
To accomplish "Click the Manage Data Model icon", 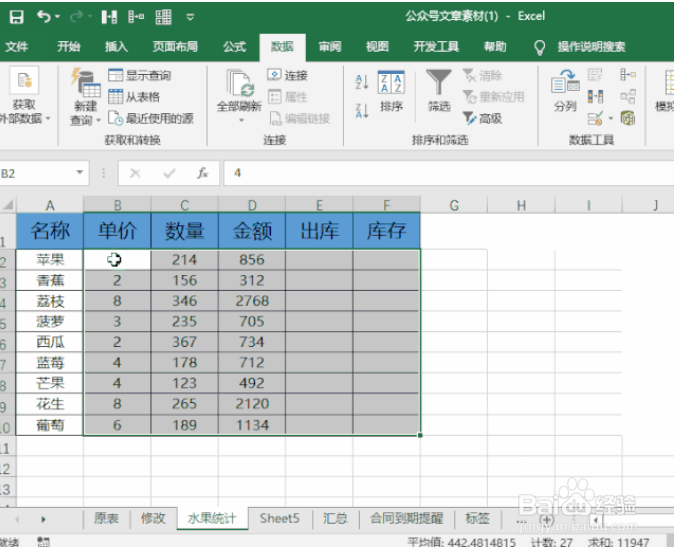I will [628, 118].
